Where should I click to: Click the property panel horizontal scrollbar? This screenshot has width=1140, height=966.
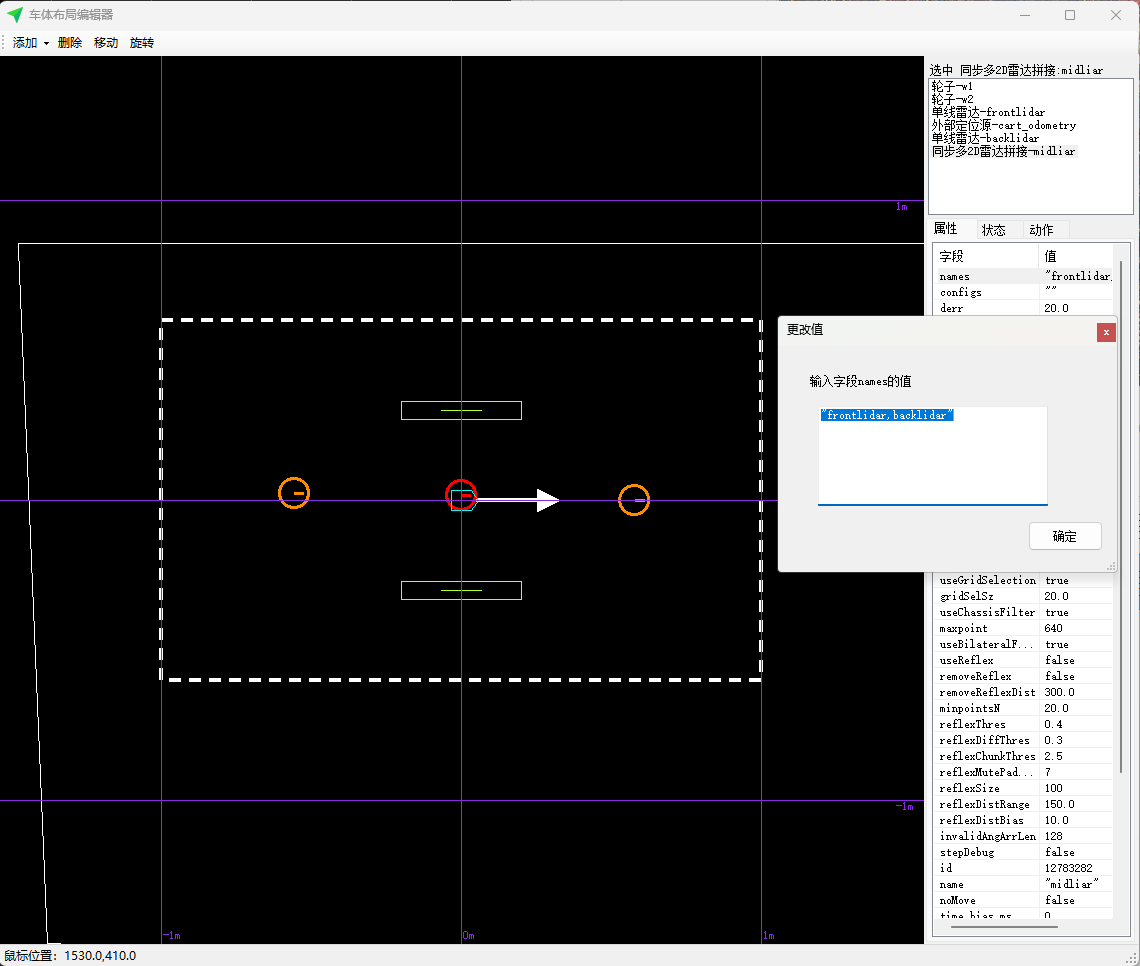(x=1004, y=927)
